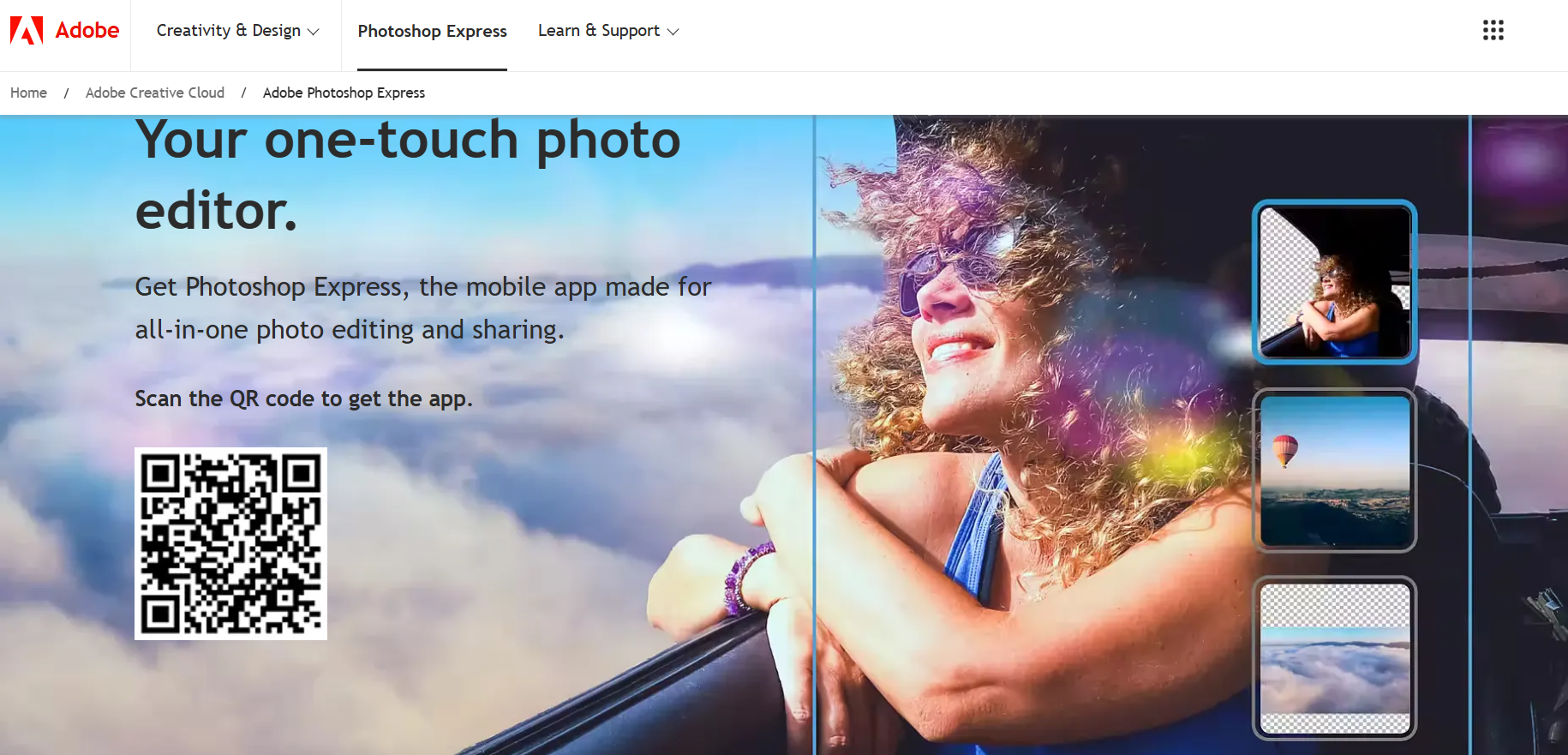1568x755 pixels.
Task: Select the woman cutout thumbnail
Action: click(x=1334, y=282)
